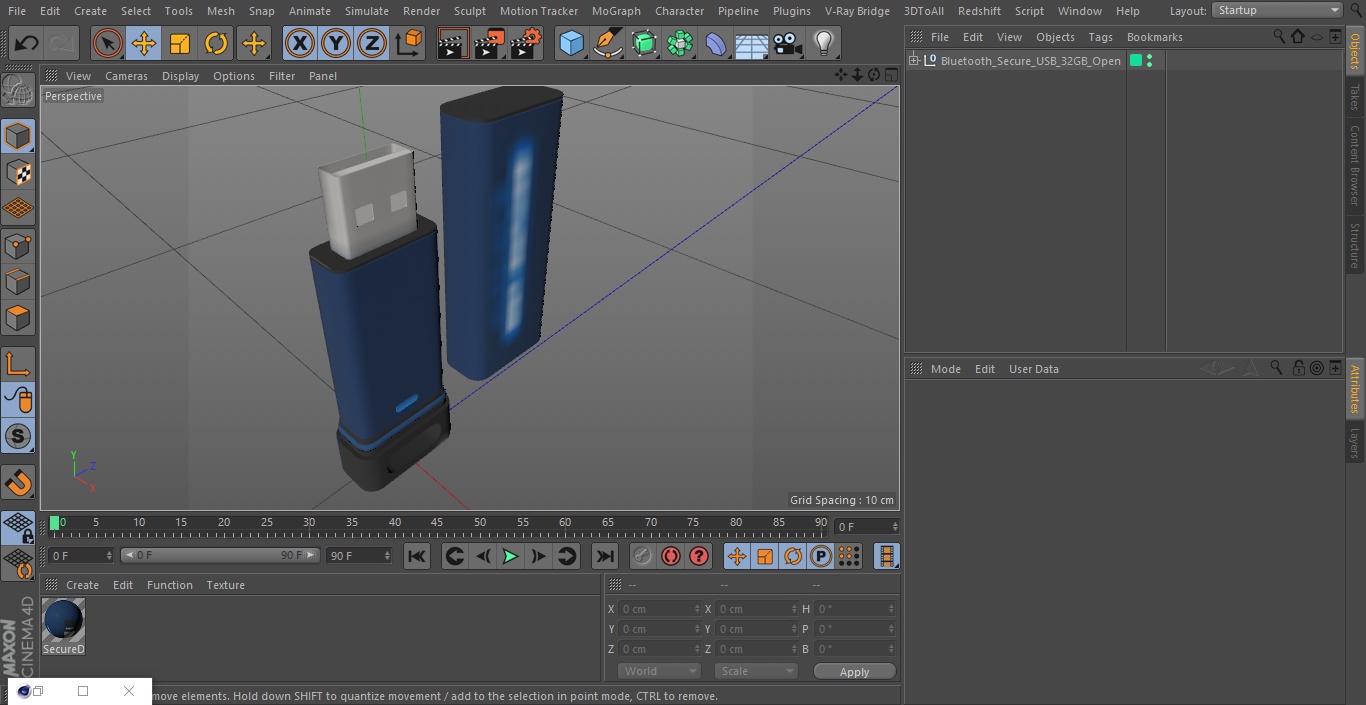This screenshot has width=1366, height=705.
Task: Add a Cube primitive object
Action: tap(571, 43)
